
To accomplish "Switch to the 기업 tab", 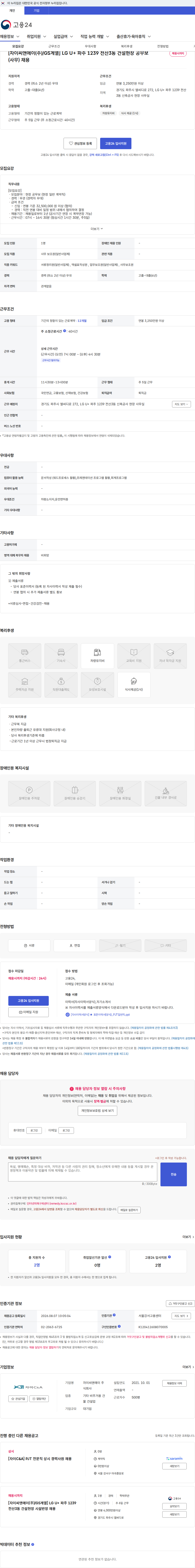I will [x=37, y=10].
